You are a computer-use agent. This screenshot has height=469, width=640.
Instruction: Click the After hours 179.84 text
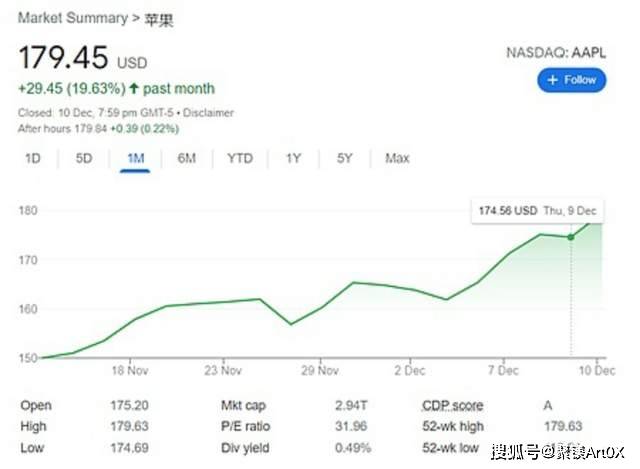tap(62, 129)
